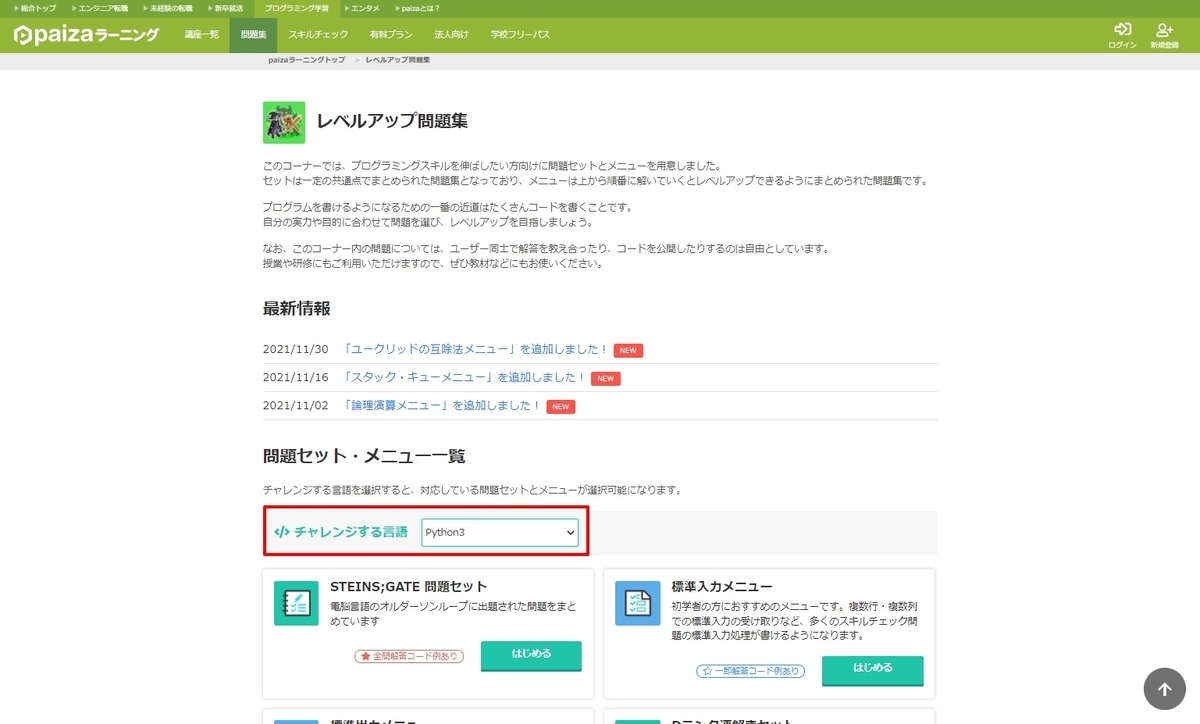The image size is (1200, 724).
Task: Click the NEW badge beside スタック・キューメニュー
Action: click(605, 378)
